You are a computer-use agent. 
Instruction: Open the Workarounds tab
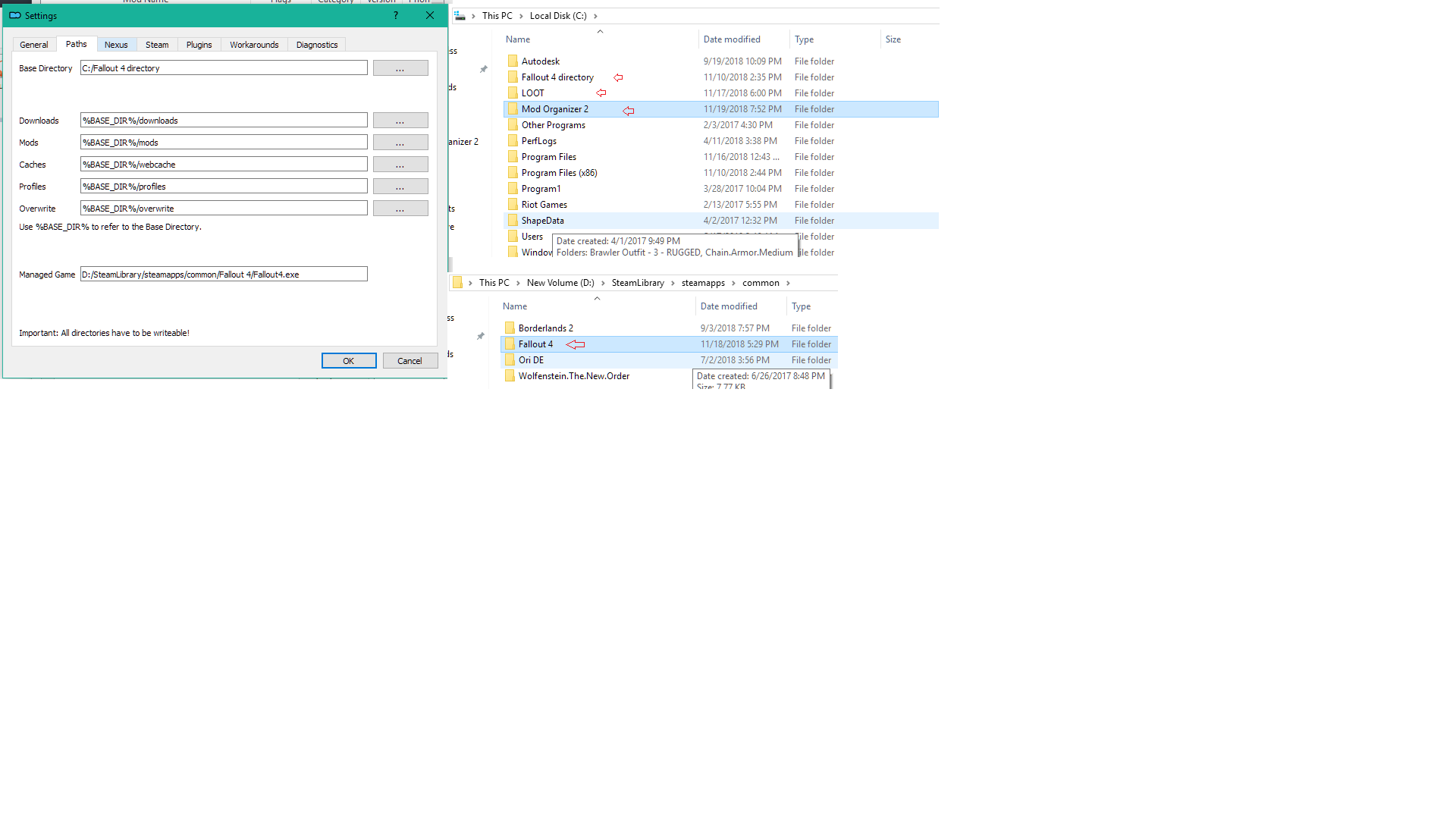coord(254,45)
